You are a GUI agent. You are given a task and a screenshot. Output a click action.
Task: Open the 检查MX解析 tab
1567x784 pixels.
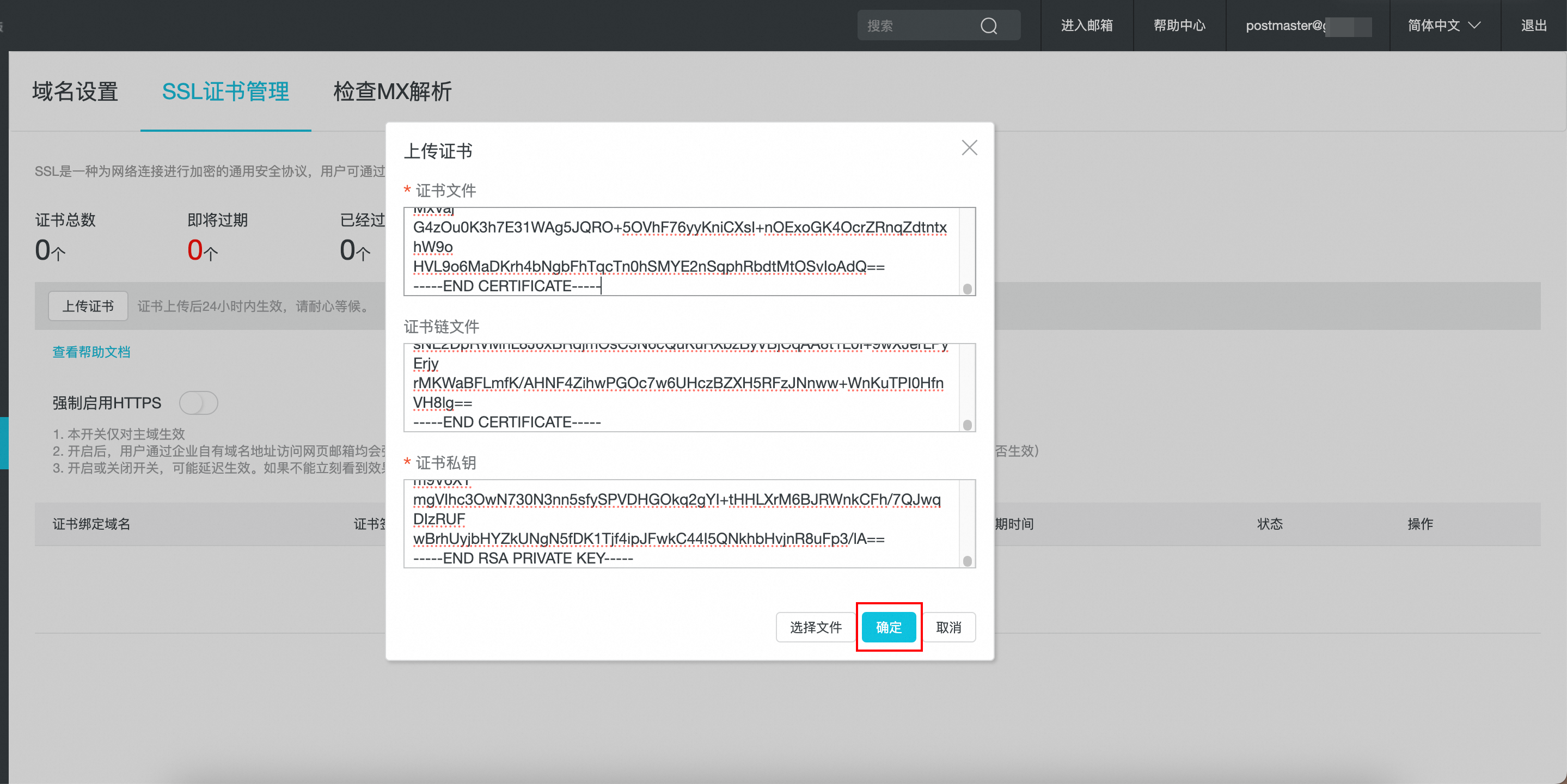pyautogui.click(x=392, y=92)
